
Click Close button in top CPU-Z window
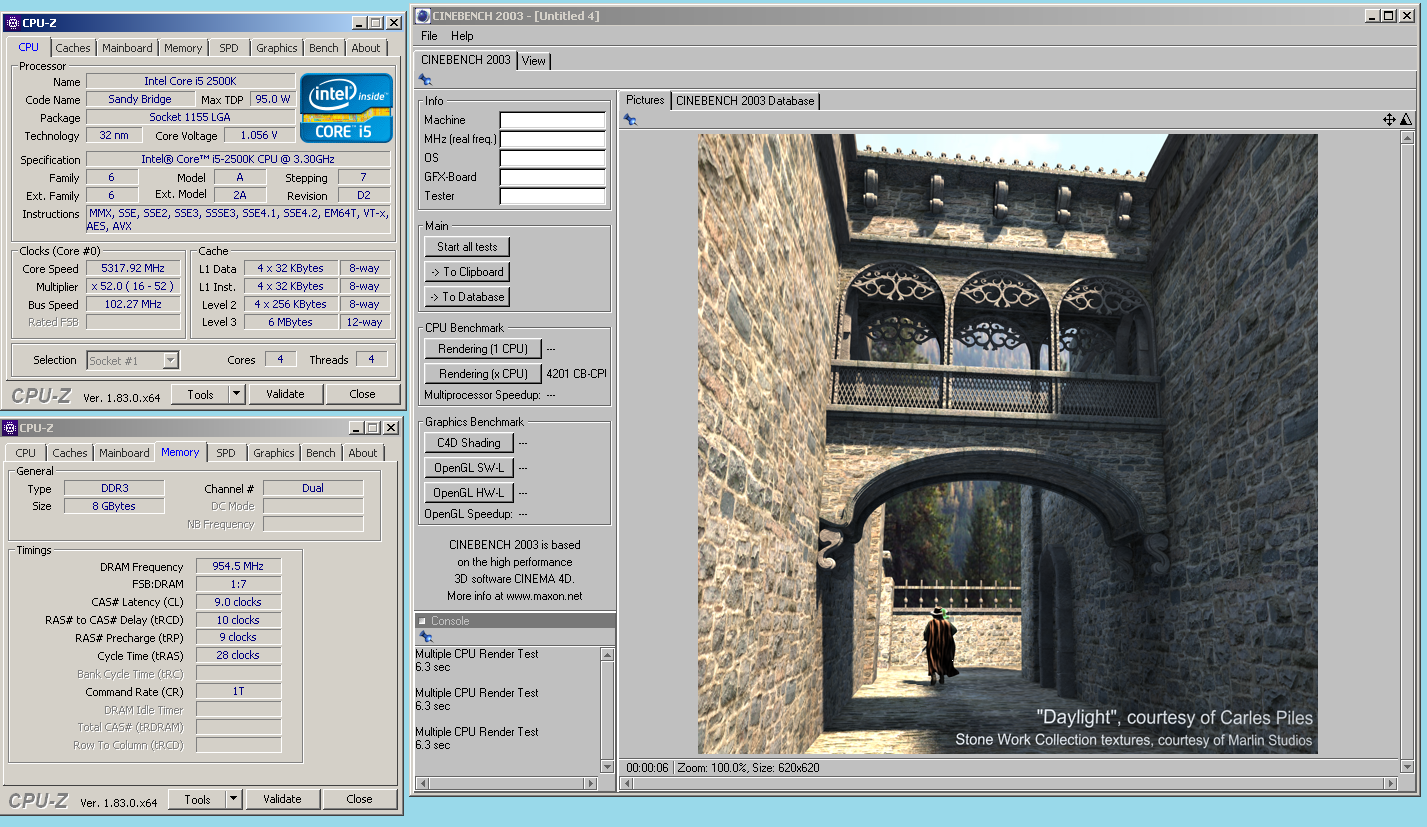363,394
